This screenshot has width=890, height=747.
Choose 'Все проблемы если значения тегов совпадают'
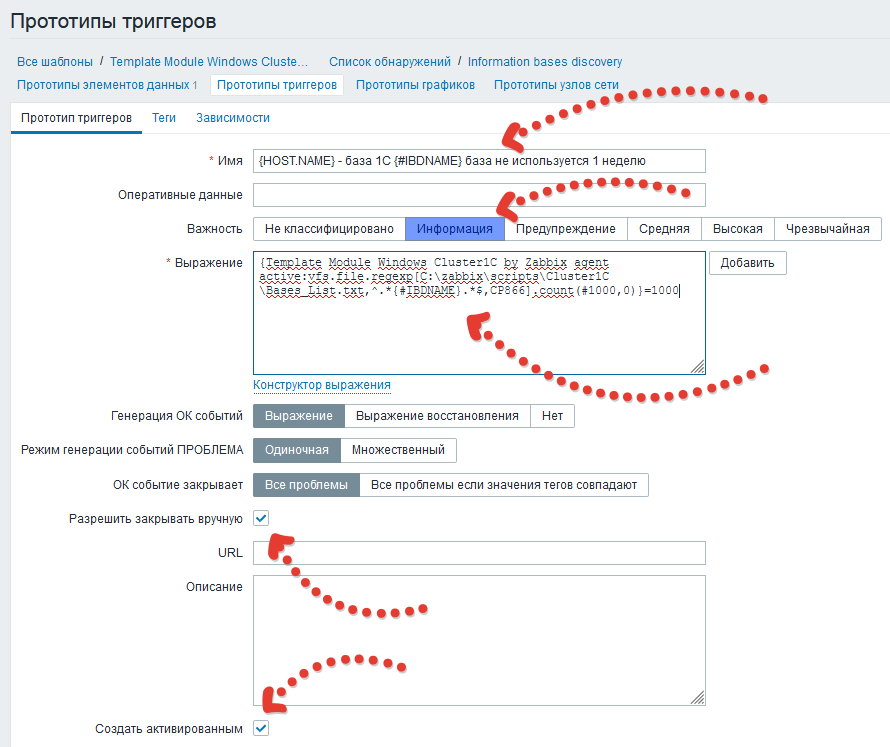click(503, 485)
